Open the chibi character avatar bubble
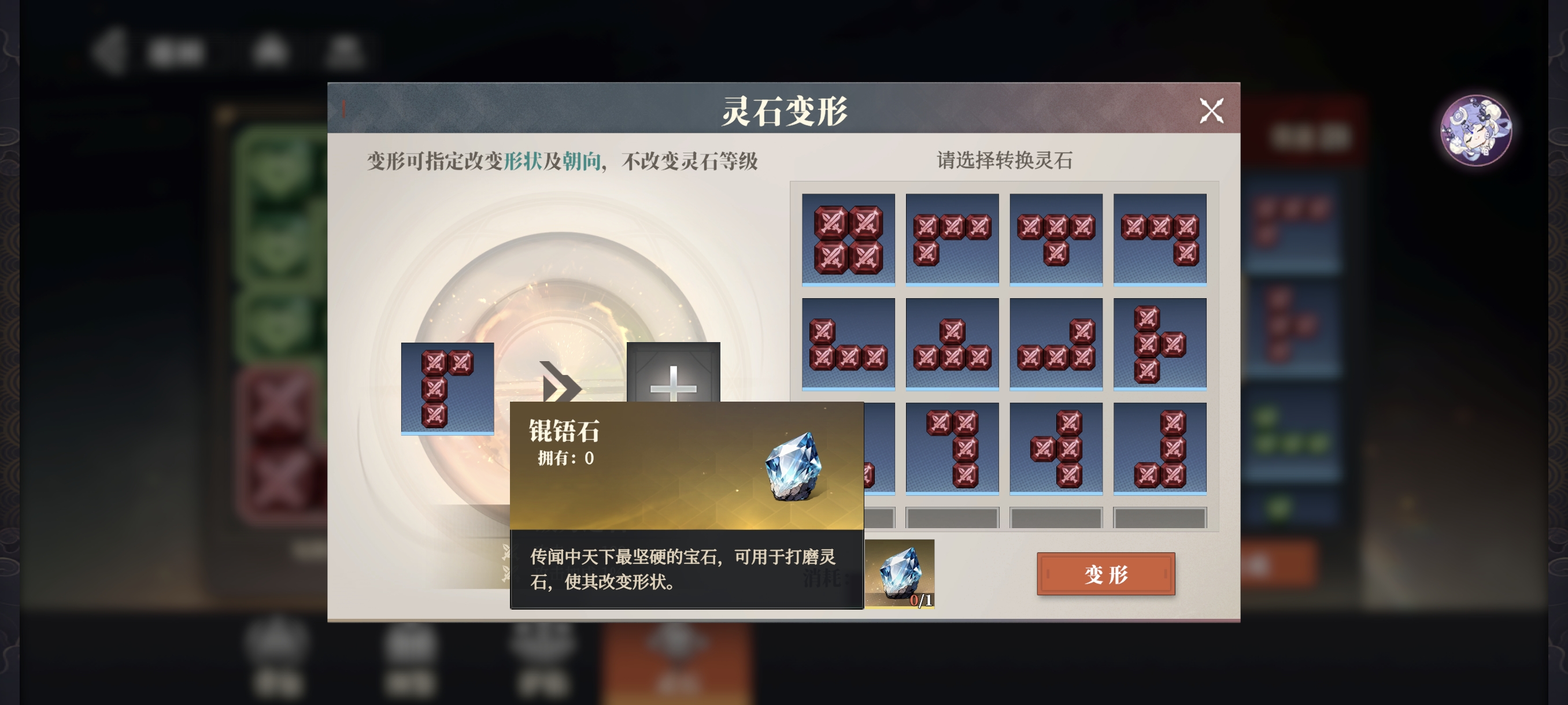 pos(1475,129)
